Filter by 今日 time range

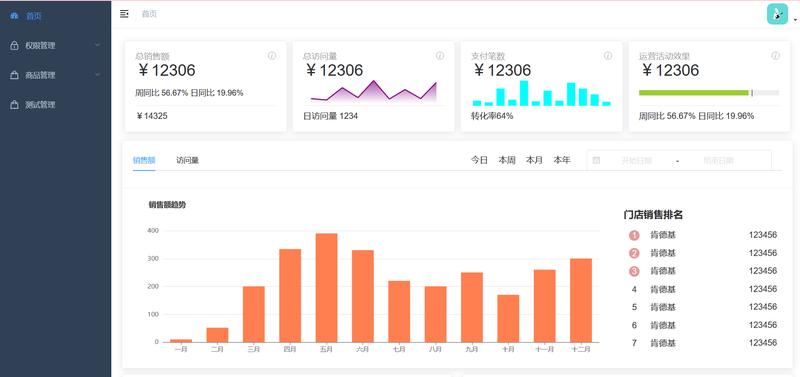point(479,160)
